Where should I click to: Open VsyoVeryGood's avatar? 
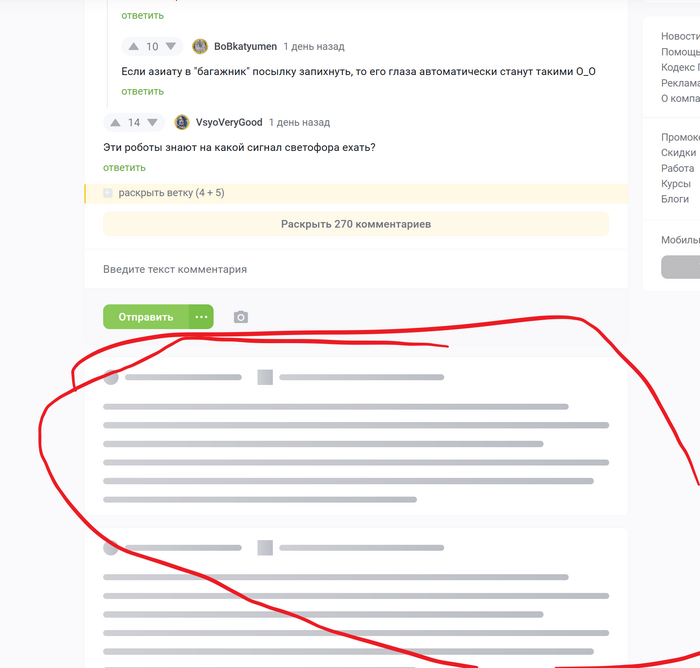[x=182, y=122]
